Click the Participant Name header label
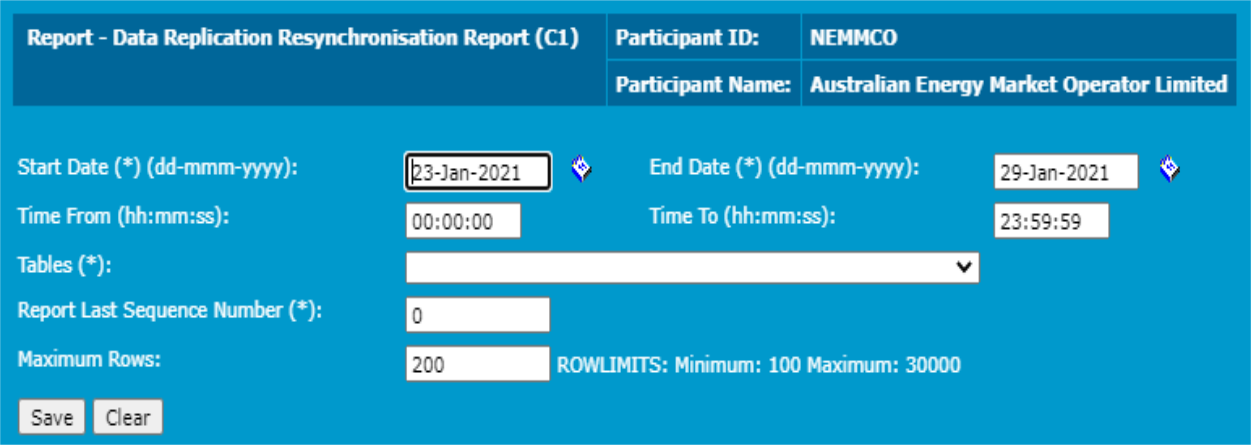Image resolution: width=1251 pixels, height=445 pixels. (703, 85)
